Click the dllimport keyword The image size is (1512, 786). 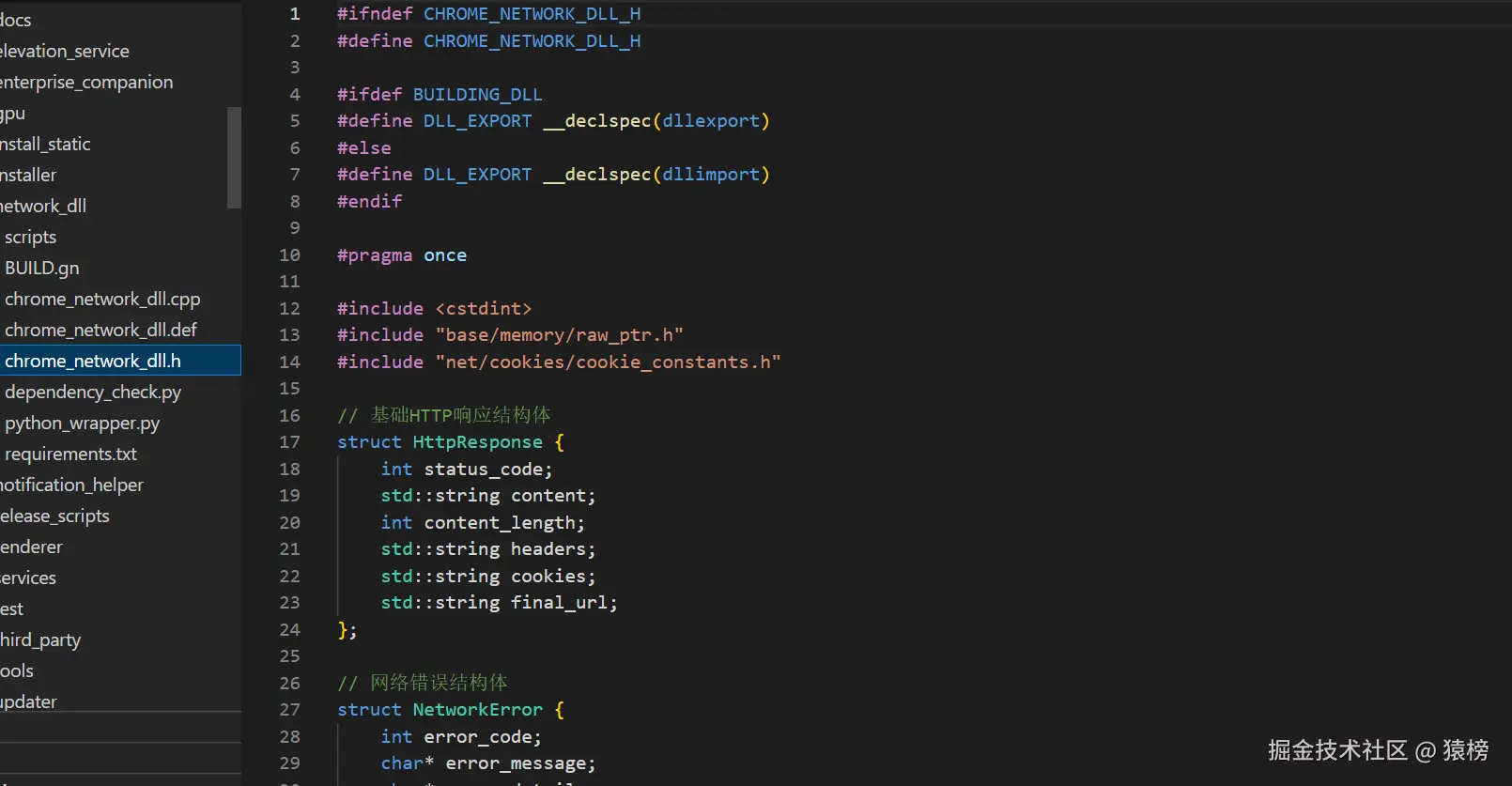pos(711,175)
